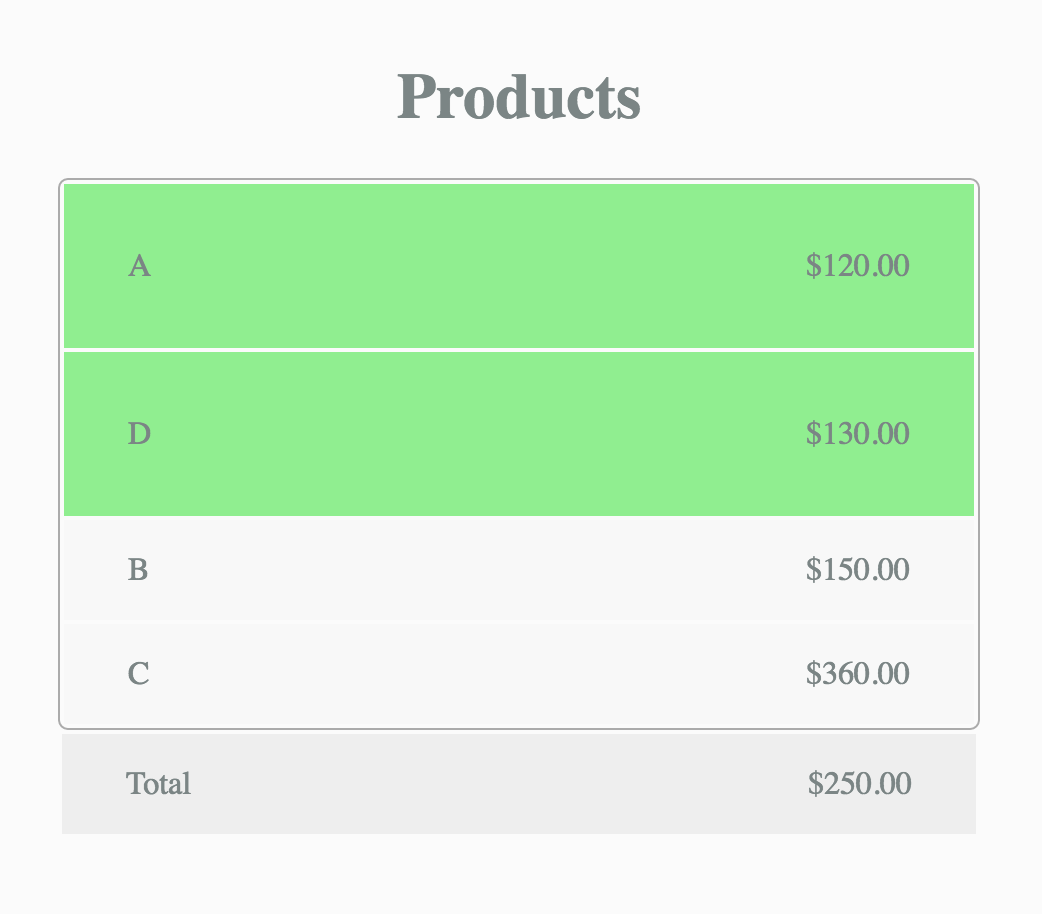Click the $250.00 total amount
The image size is (1042, 914).
859,784
